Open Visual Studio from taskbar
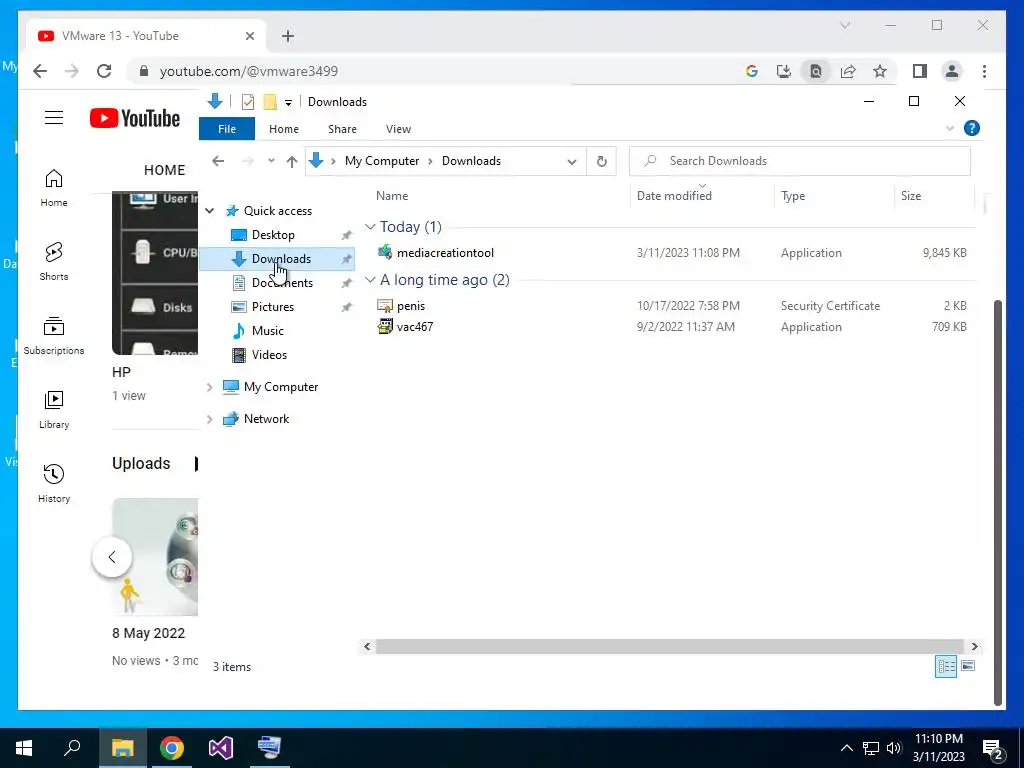 [221, 748]
